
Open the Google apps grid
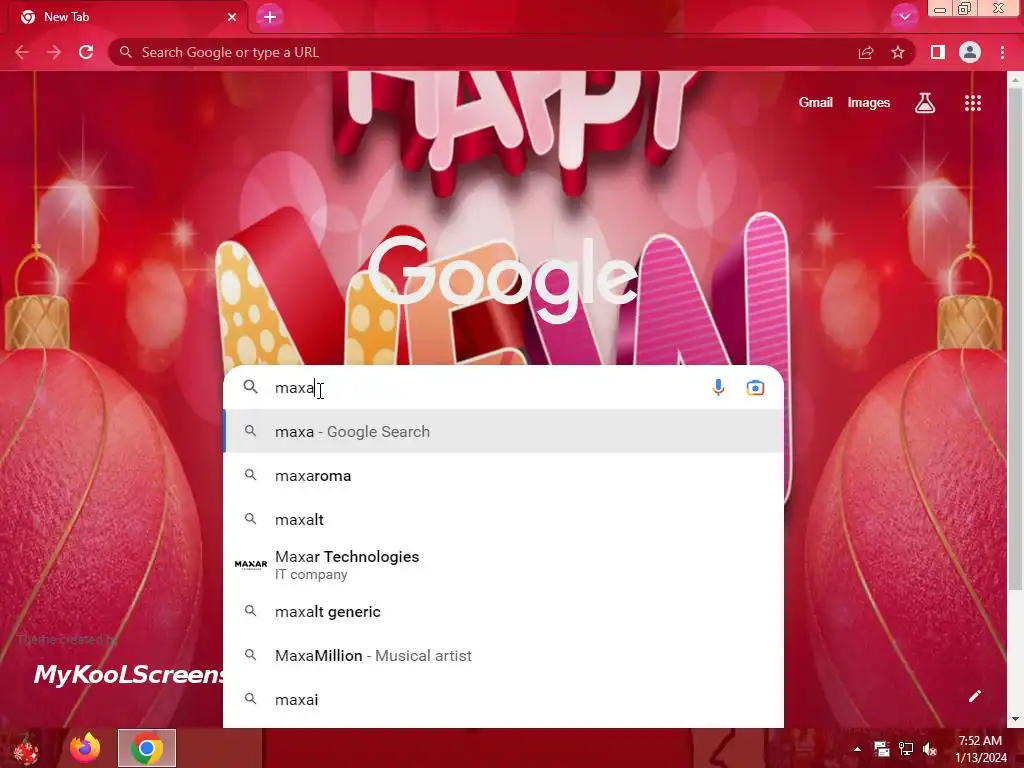click(973, 103)
